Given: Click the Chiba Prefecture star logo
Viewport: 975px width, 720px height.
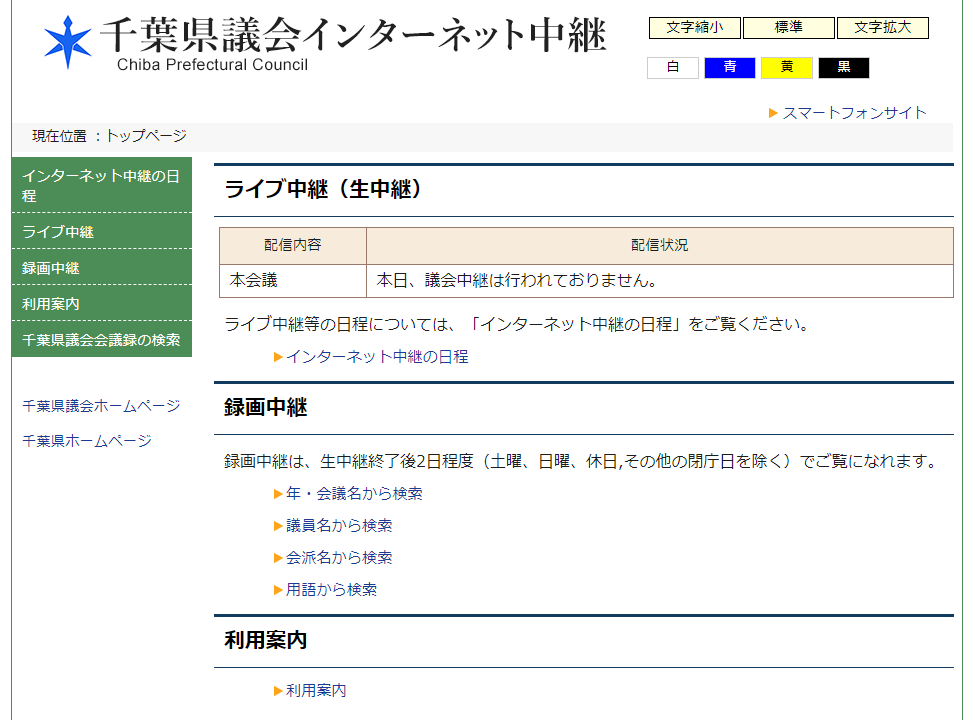Looking at the screenshot, I should click(68, 42).
